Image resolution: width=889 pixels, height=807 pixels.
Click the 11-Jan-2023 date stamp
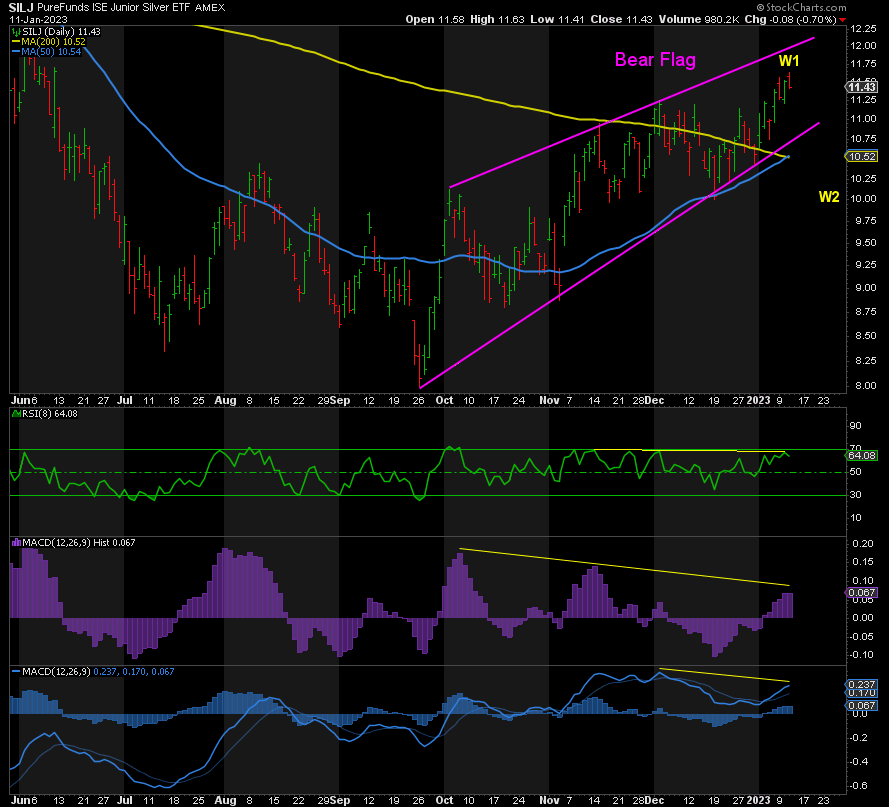[x=38, y=19]
